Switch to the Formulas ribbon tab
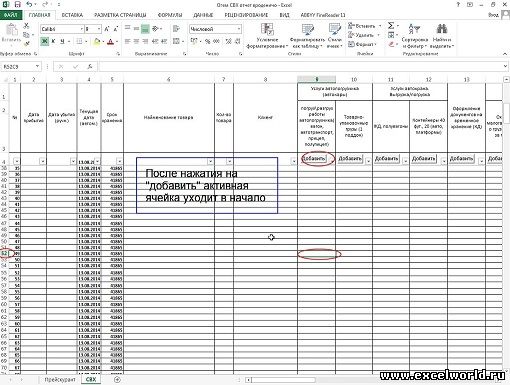Screen dimensions: 510x385 pos(170,15)
